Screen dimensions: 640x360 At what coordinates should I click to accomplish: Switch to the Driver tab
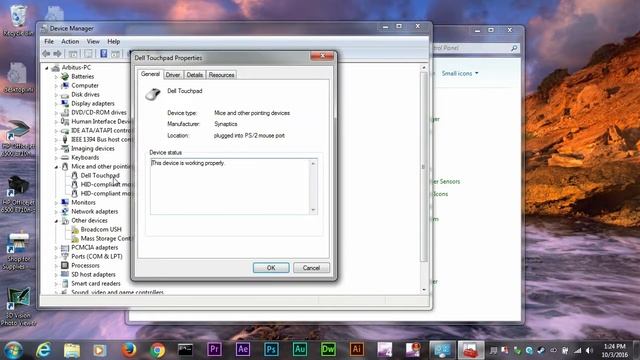tap(173, 75)
